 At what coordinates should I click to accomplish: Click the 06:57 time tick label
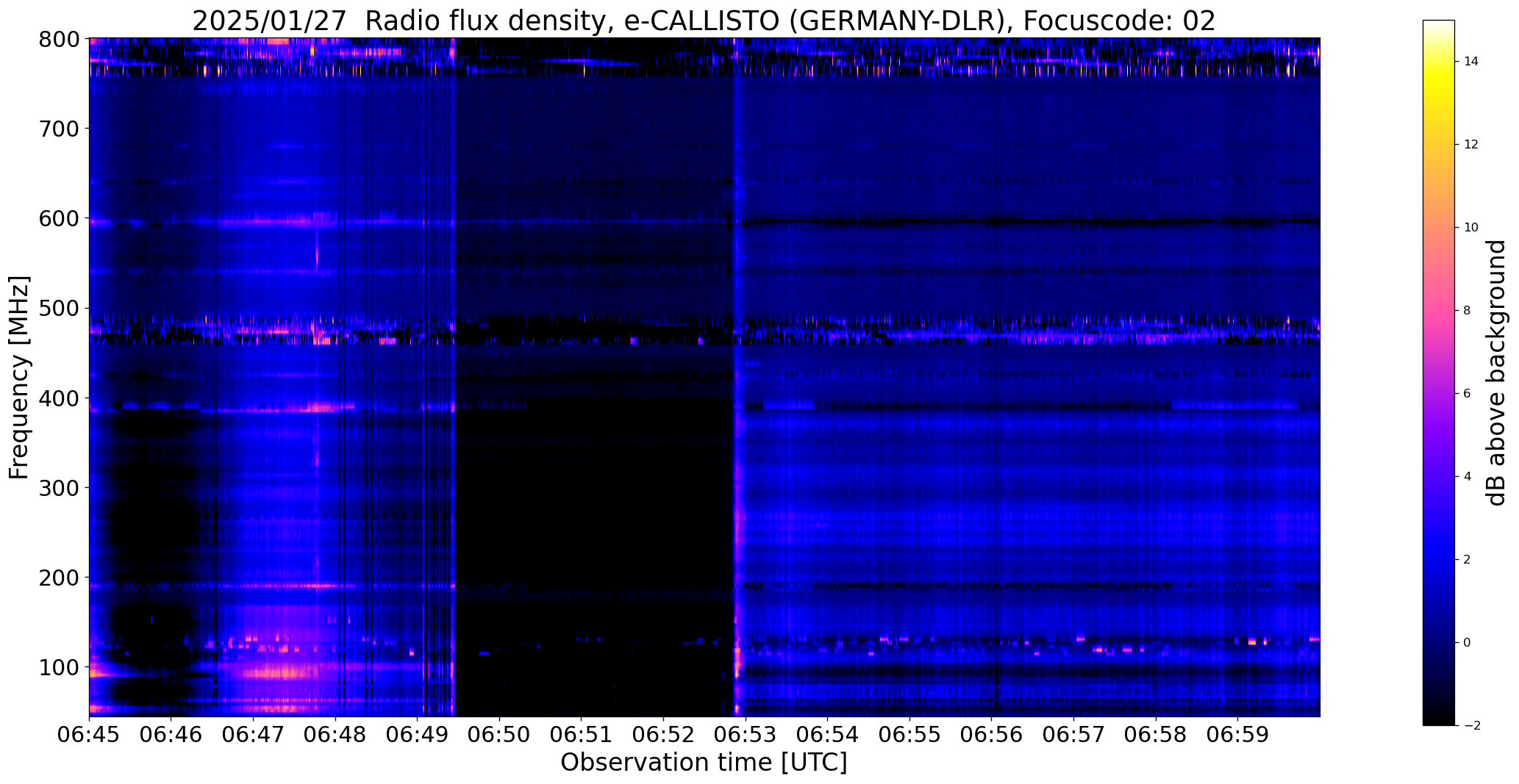click(x=1073, y=735)
